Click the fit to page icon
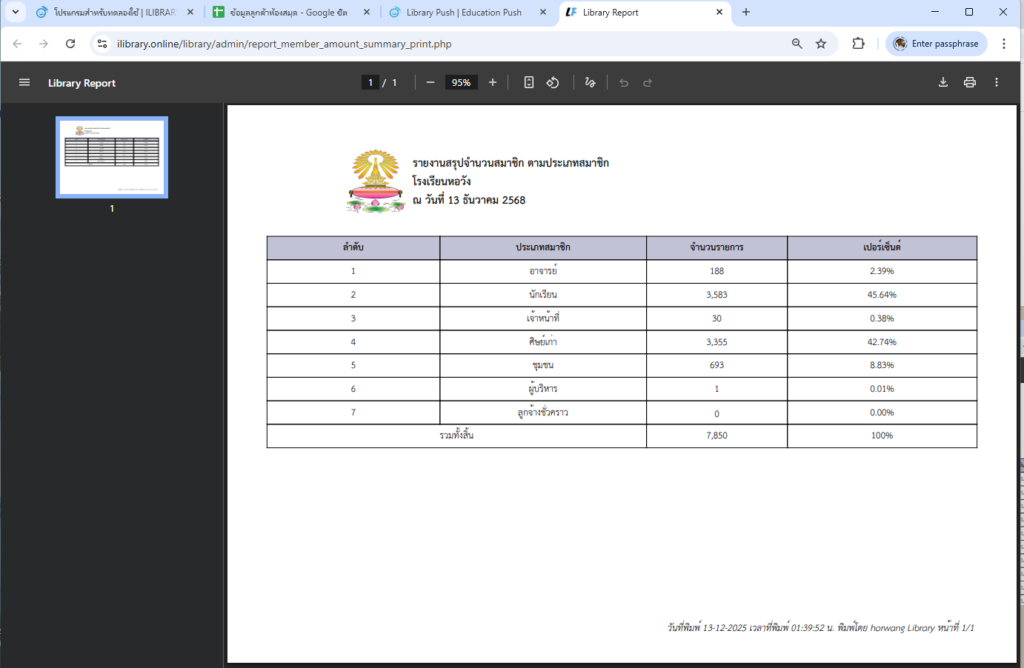The width and height of the screenshot is (1024, 668). [529, 83]
